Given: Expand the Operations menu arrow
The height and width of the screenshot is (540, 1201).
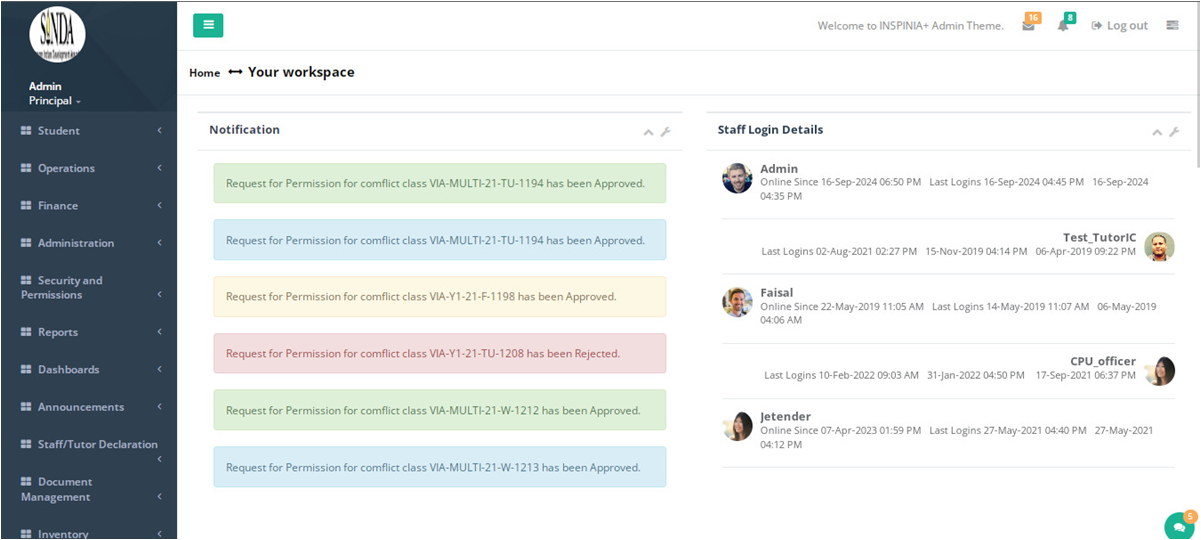Looking at the screenshot, I should pos(160,168).
